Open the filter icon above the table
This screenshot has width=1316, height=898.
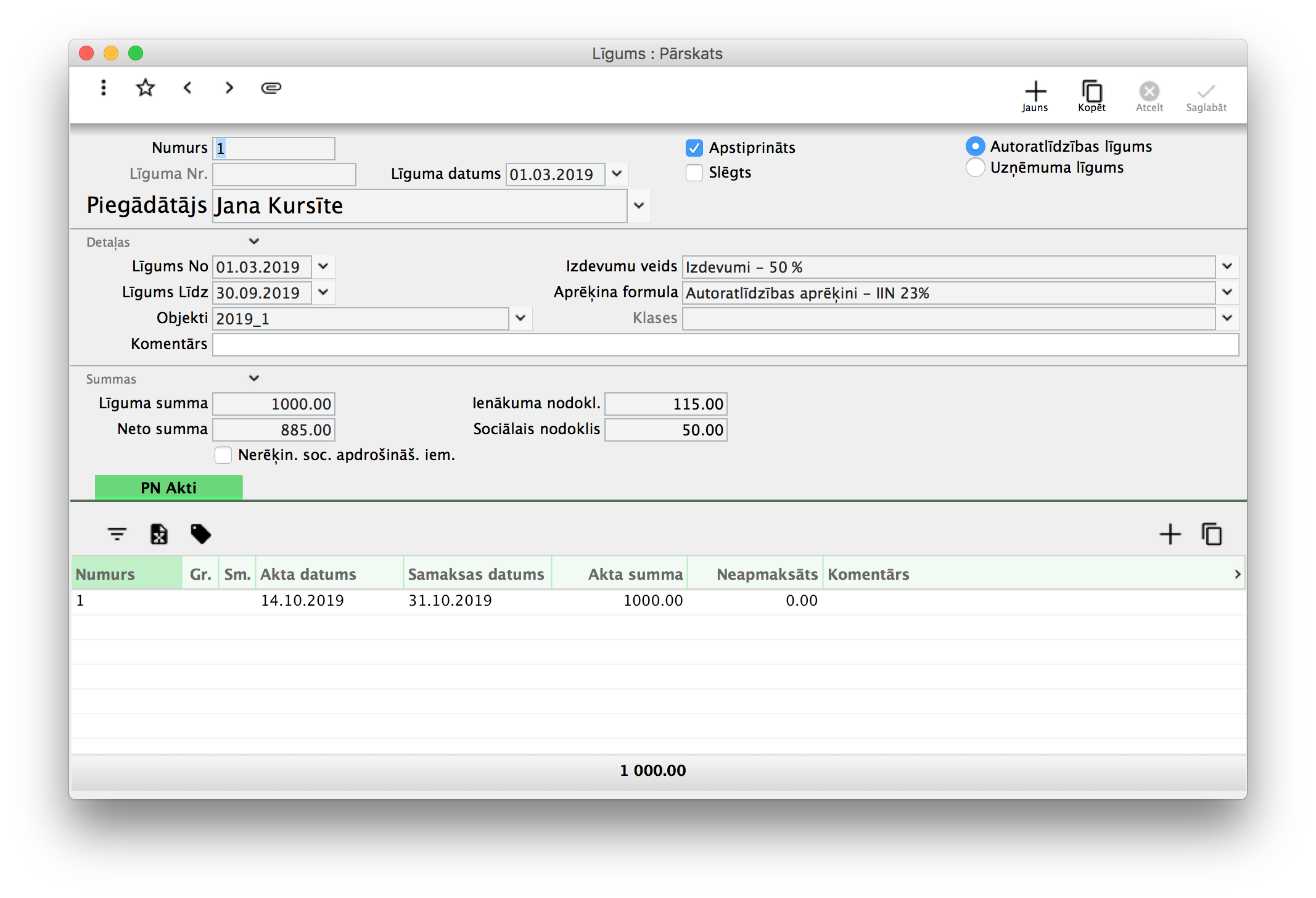[117, 534]
